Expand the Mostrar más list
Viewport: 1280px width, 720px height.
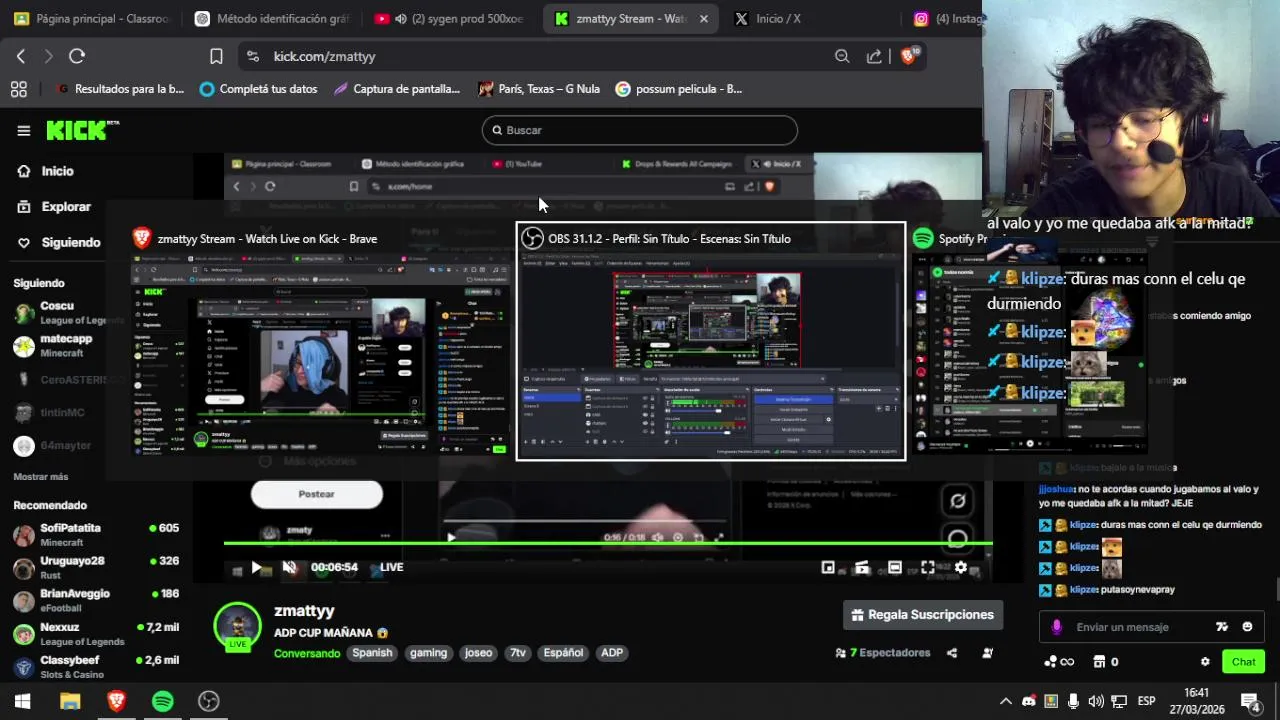click(41, 477)
